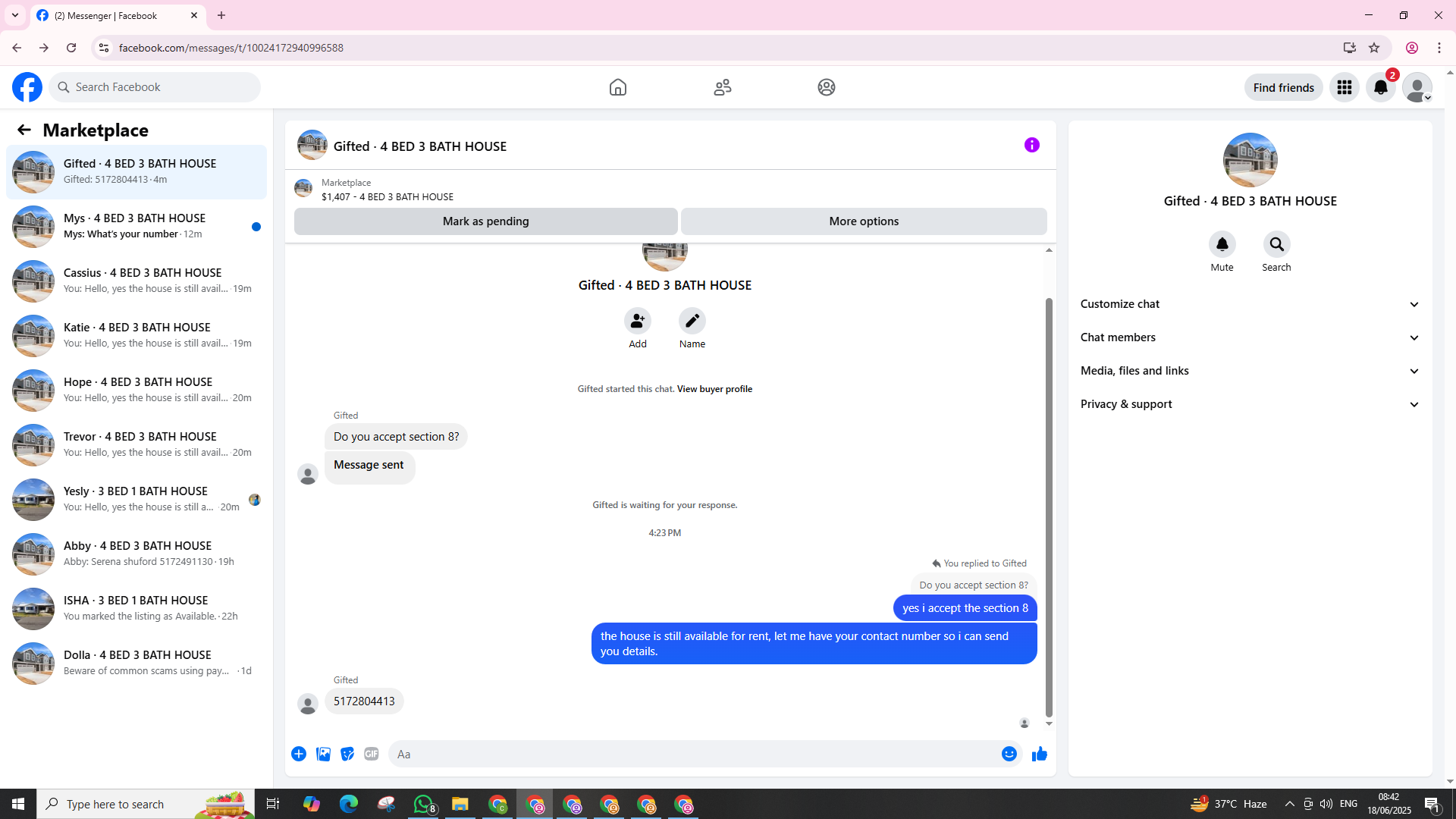The width and height of the screenshot is (1456, 819).
Task: Open the Groups icon in top navigation
Action: 827,87
